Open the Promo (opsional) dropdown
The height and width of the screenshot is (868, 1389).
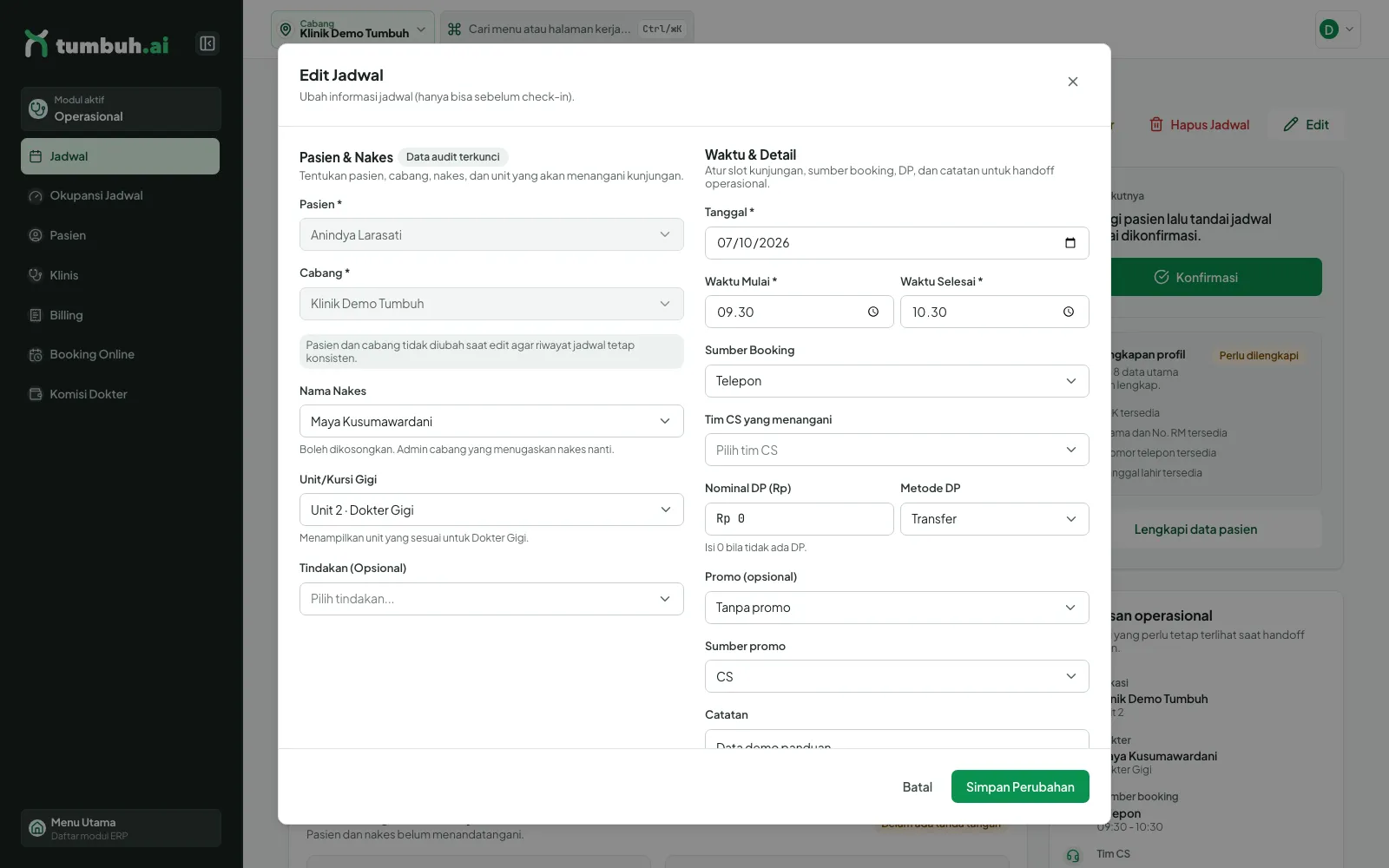point(897,608)
